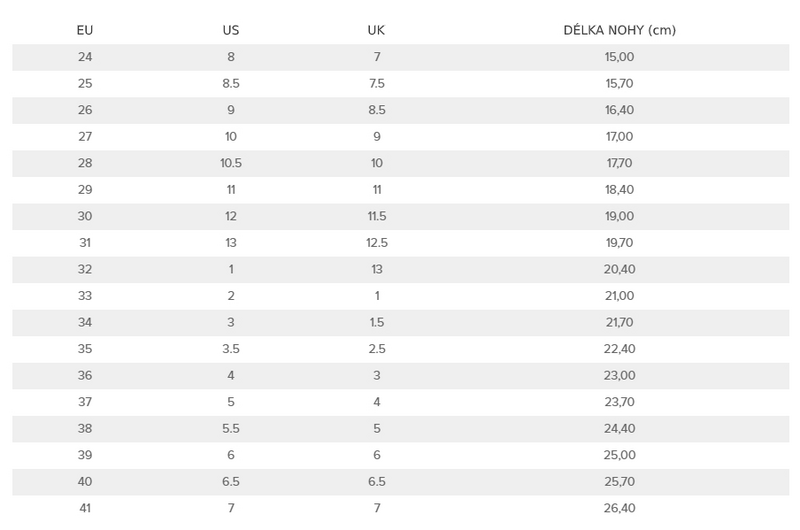This screenshot has height=530, width=800.
Task: Click foot length 25,00 cell
Action: pyautogui.click(x=619, y=455)
